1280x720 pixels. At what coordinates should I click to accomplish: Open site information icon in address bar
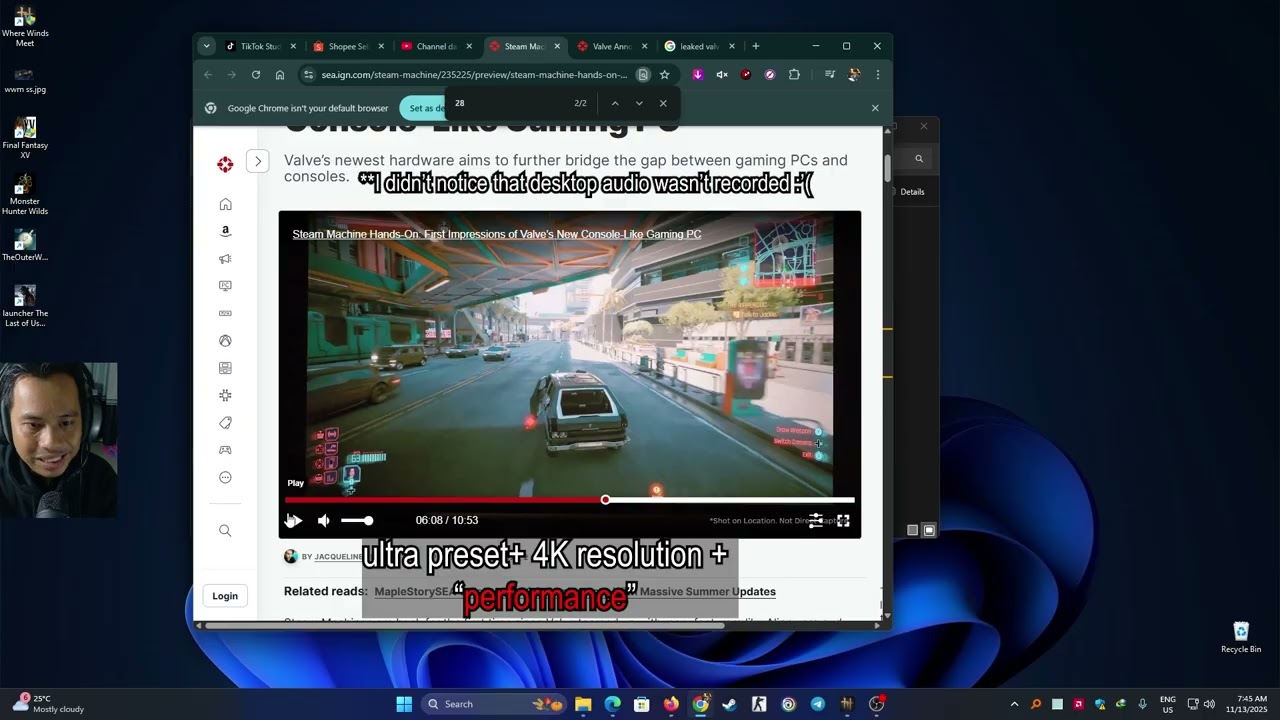[308, 74]
